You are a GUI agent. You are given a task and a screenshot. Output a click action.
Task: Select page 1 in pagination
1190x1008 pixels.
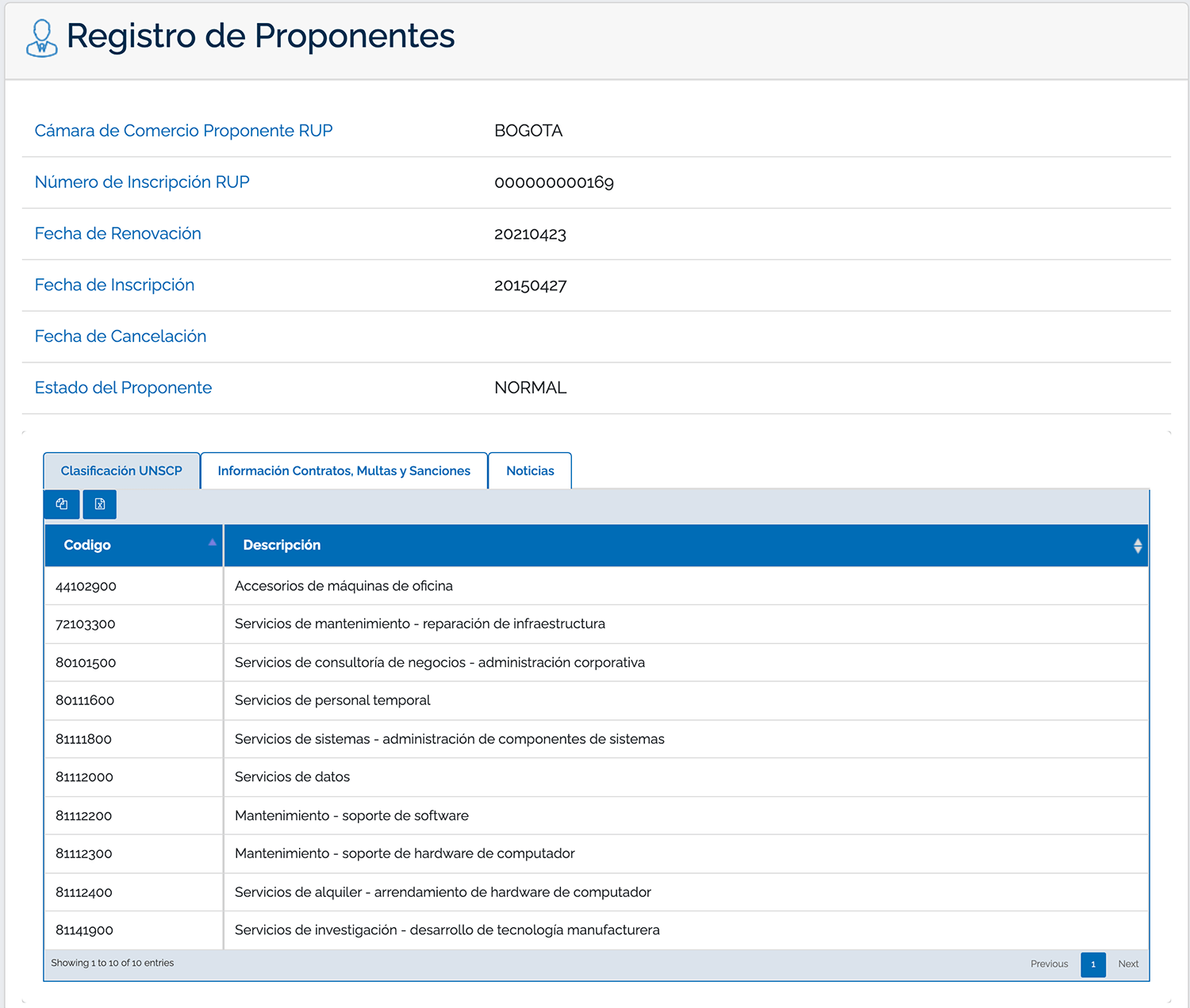(x=1093, y=964)
